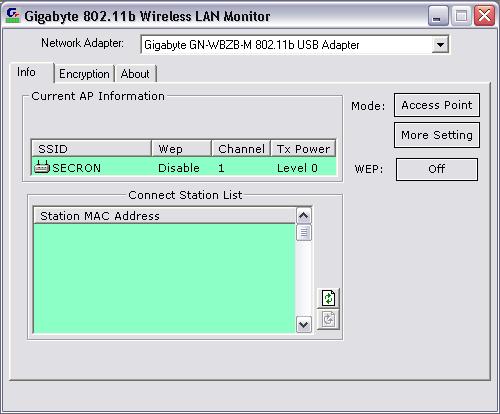The image size is (500, 414).
Task: Click the SSID column header
Action: click(x=91, y=148)
